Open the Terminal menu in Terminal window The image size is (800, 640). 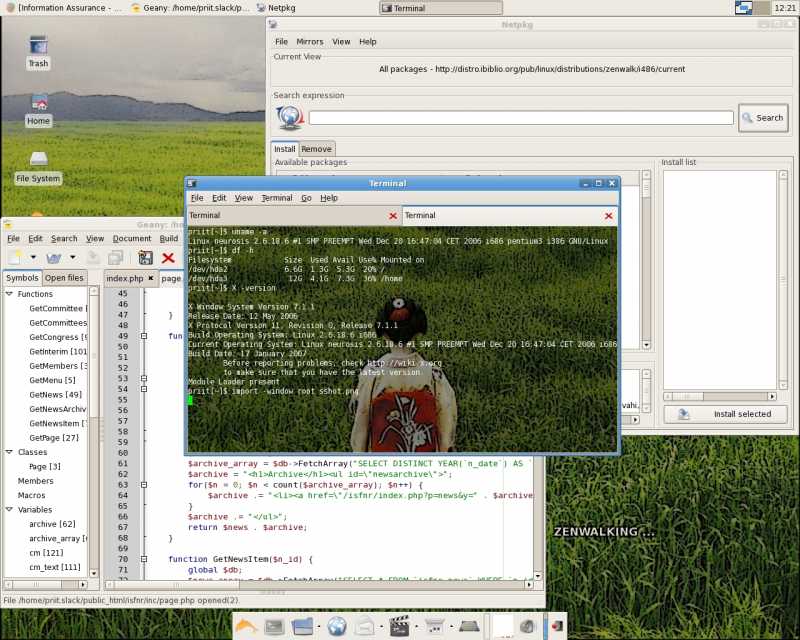277,198
